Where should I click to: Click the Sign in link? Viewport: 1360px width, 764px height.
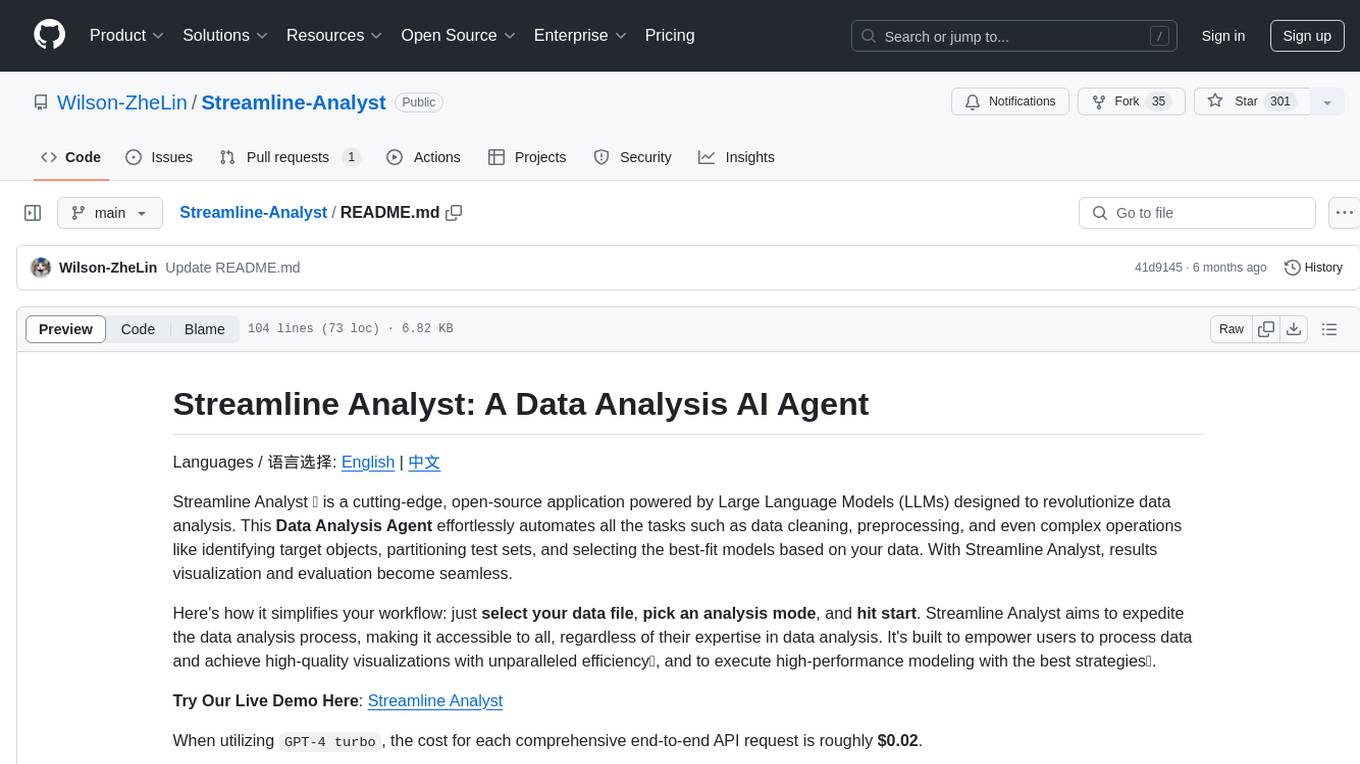(1223, 36)
